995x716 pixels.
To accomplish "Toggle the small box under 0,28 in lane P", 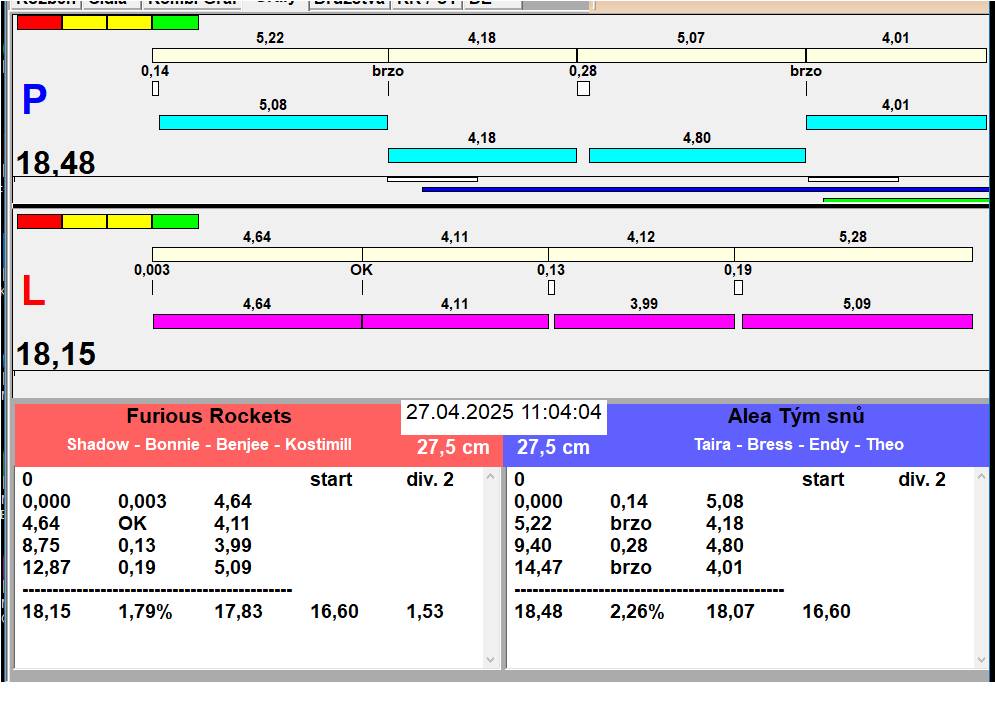I will 583,89.
